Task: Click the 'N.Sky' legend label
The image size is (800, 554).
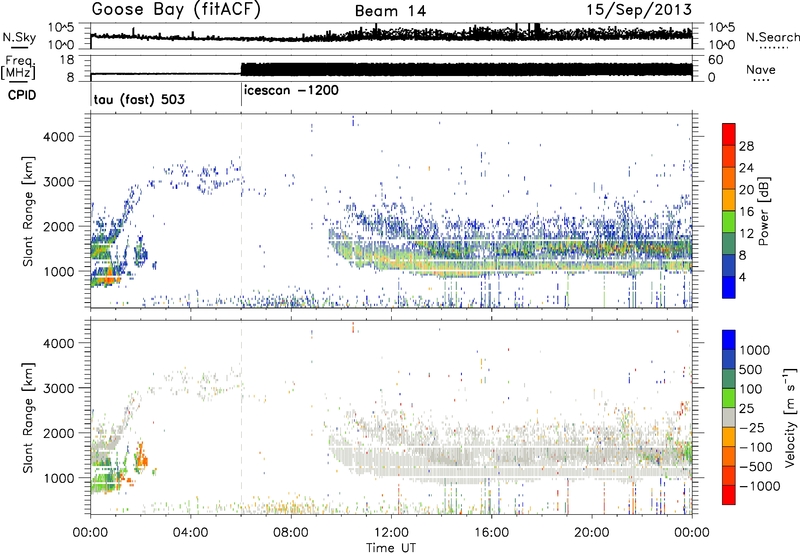Action: (19, 37)
